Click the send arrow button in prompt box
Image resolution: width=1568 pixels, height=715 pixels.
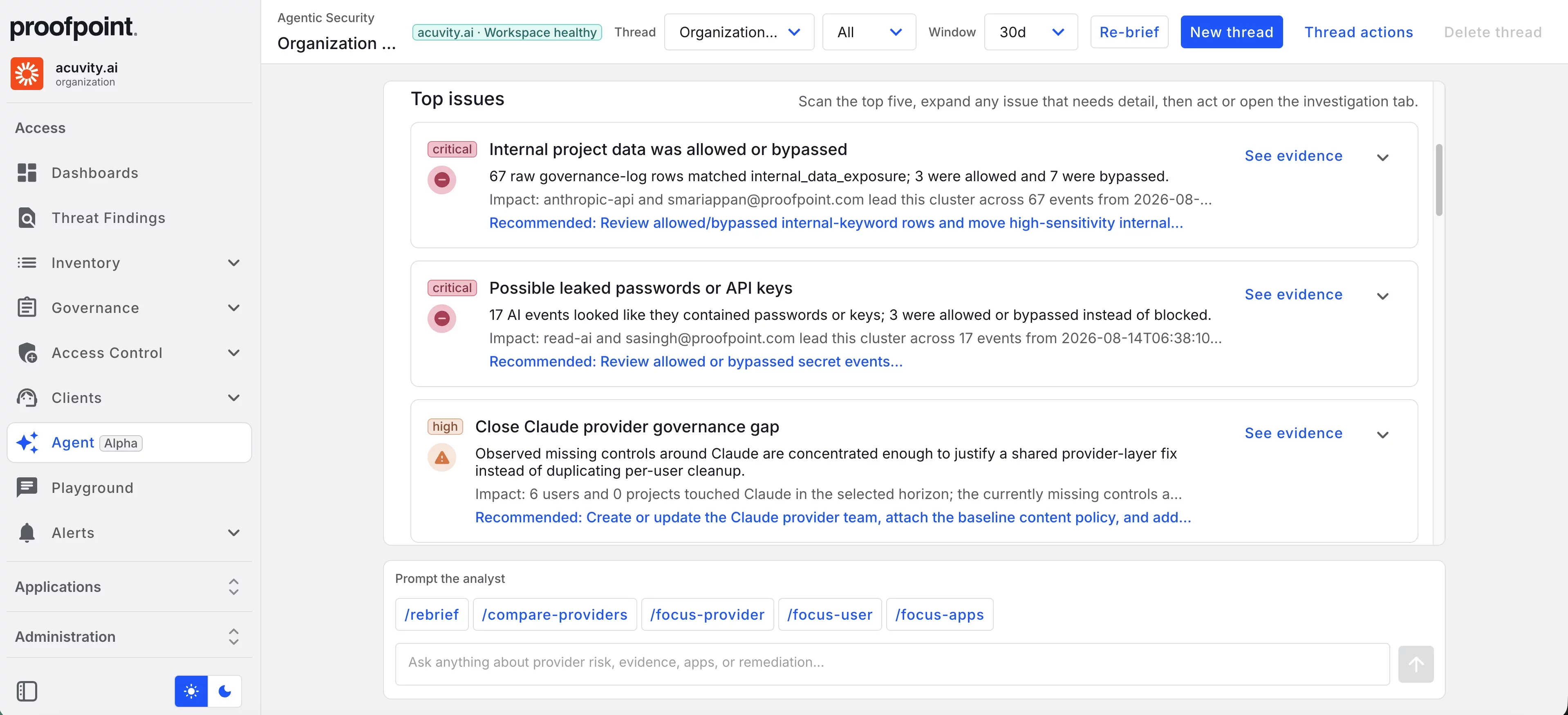[x=1416, y=664]
